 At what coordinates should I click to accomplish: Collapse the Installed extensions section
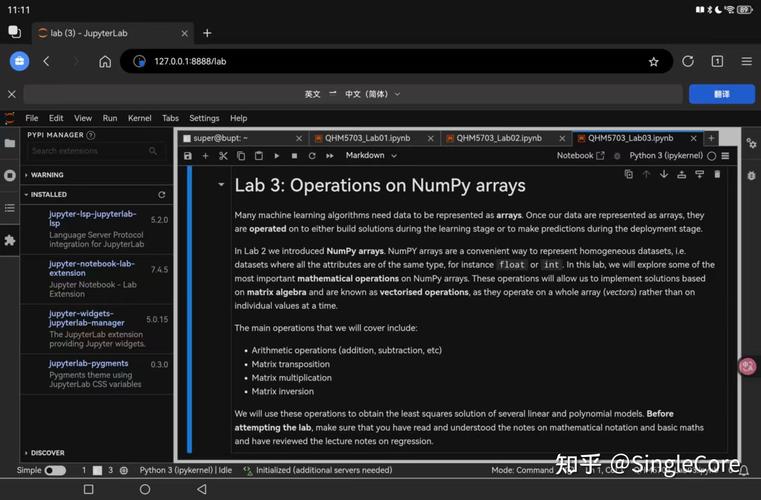(x=48, y=195)
